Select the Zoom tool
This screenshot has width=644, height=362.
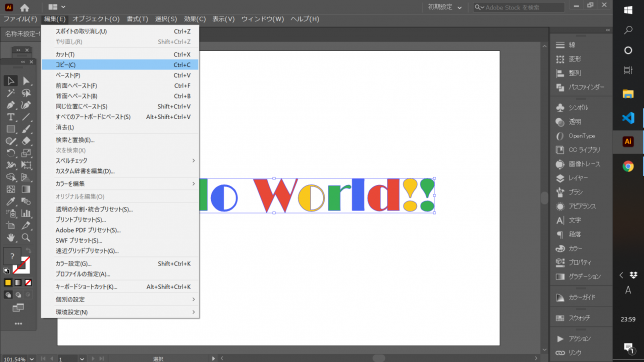point(26,237)
